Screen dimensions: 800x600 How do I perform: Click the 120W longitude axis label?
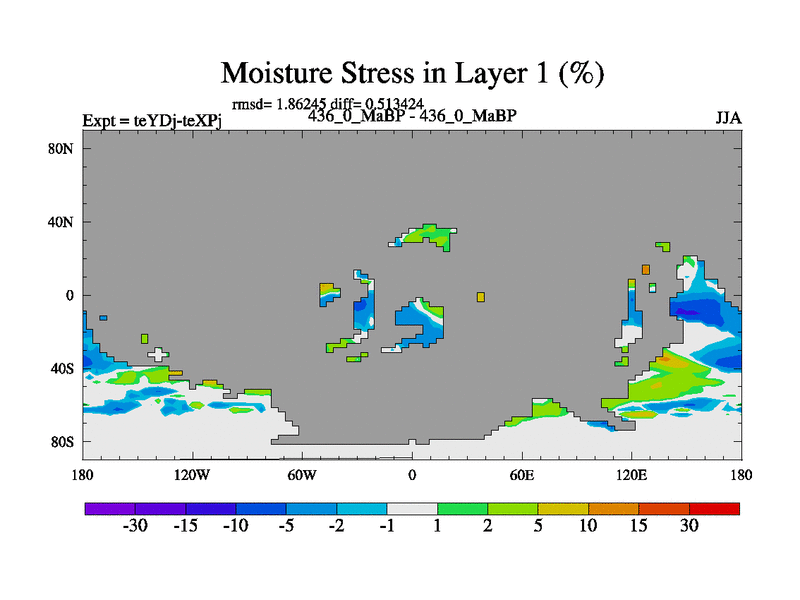192,474
